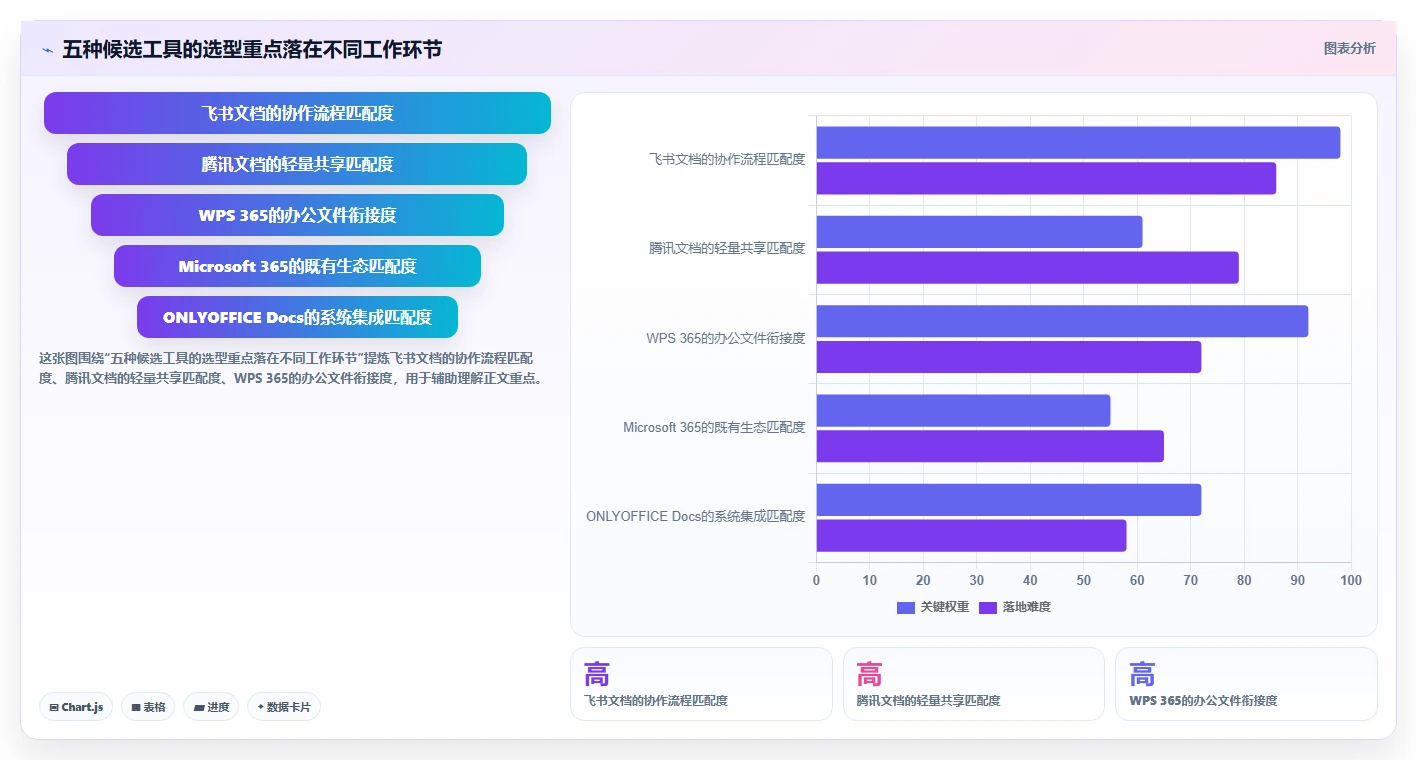1417x760 pixels.
Task: Click the 数据卡片 tag chip
Action: [x=284, y=707]
